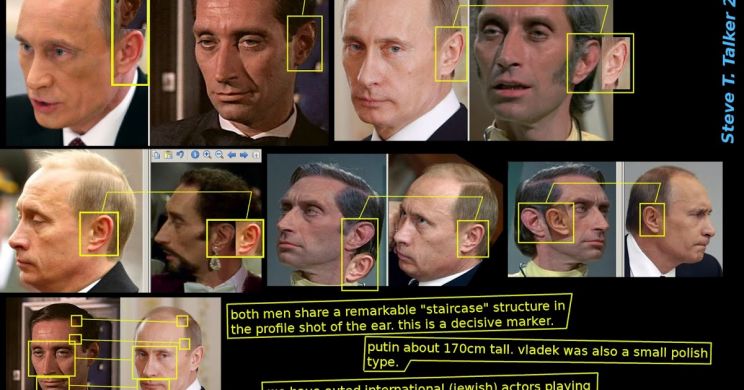Click the eye highlight box in bottom-left photo
Screen dimensions: 744x390
(x=51, y=358)
